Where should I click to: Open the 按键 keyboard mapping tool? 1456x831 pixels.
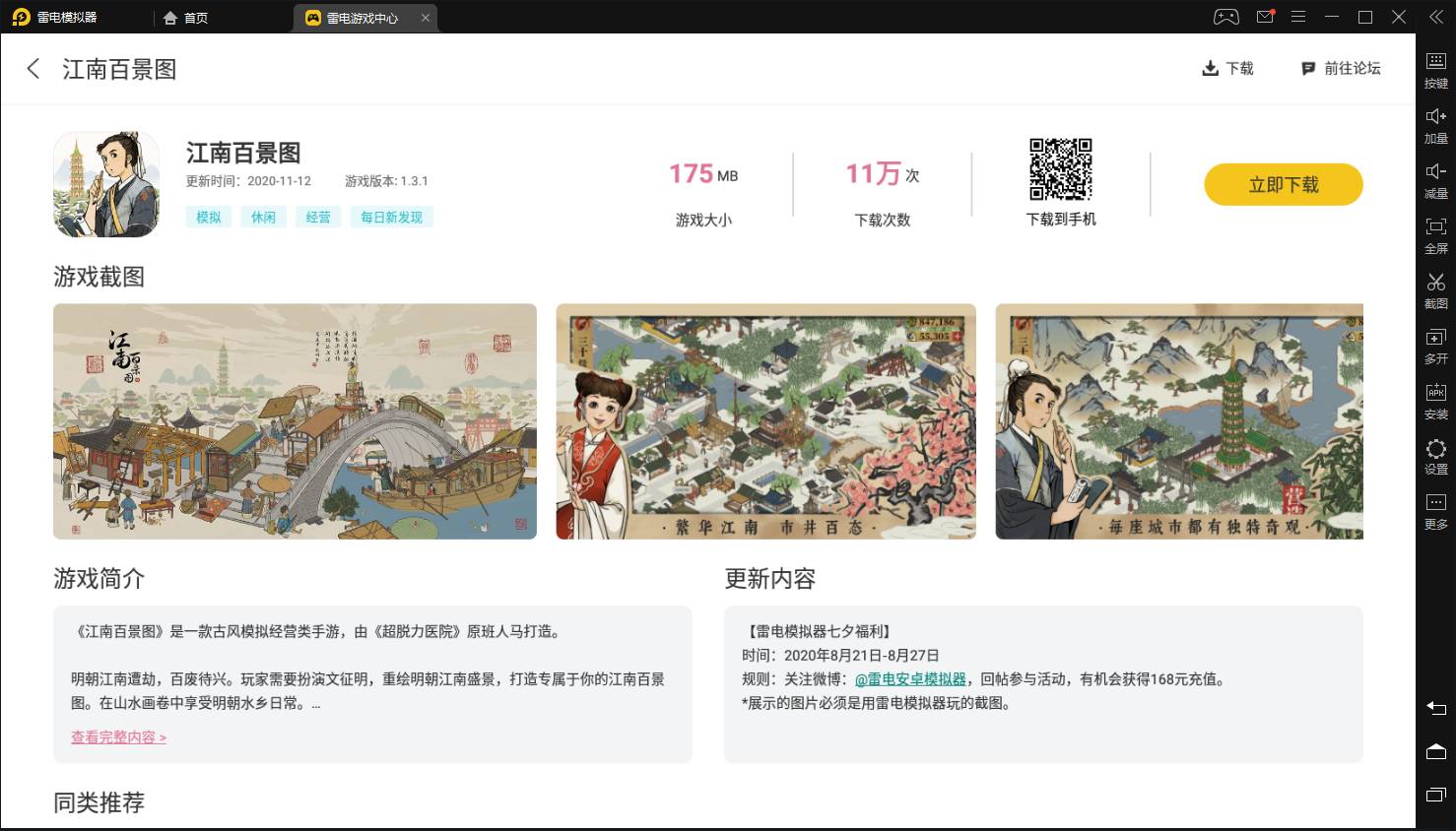click(x=1435, y=69)
